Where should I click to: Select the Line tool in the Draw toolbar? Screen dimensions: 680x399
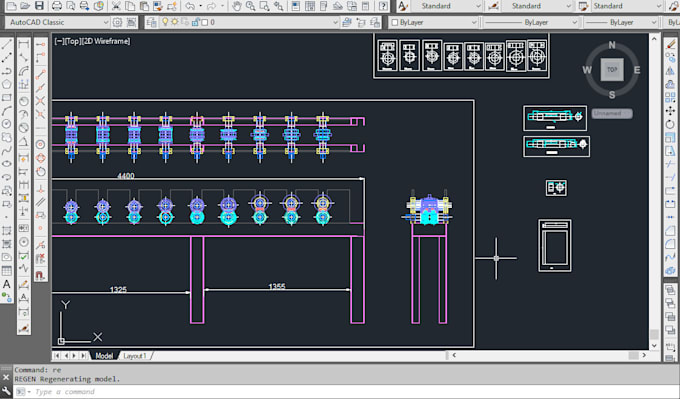tap(7, 44)
